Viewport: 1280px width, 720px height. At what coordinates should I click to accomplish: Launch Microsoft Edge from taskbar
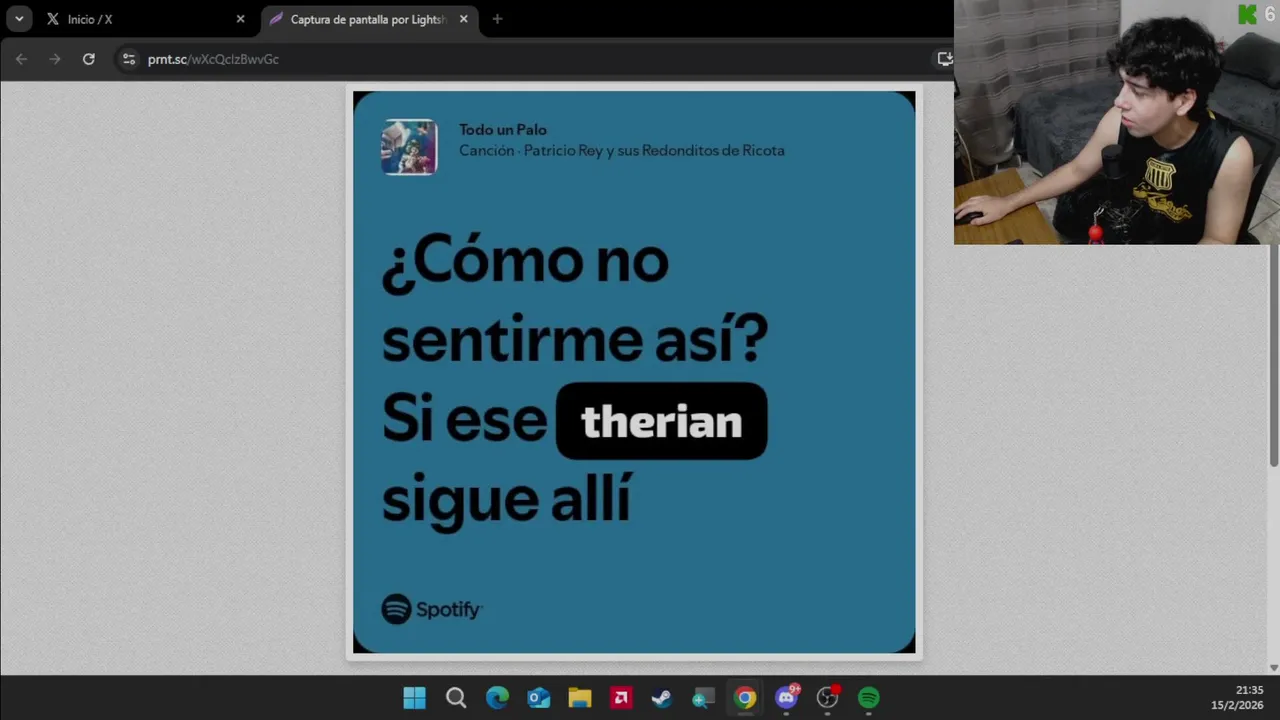[497, 698]
